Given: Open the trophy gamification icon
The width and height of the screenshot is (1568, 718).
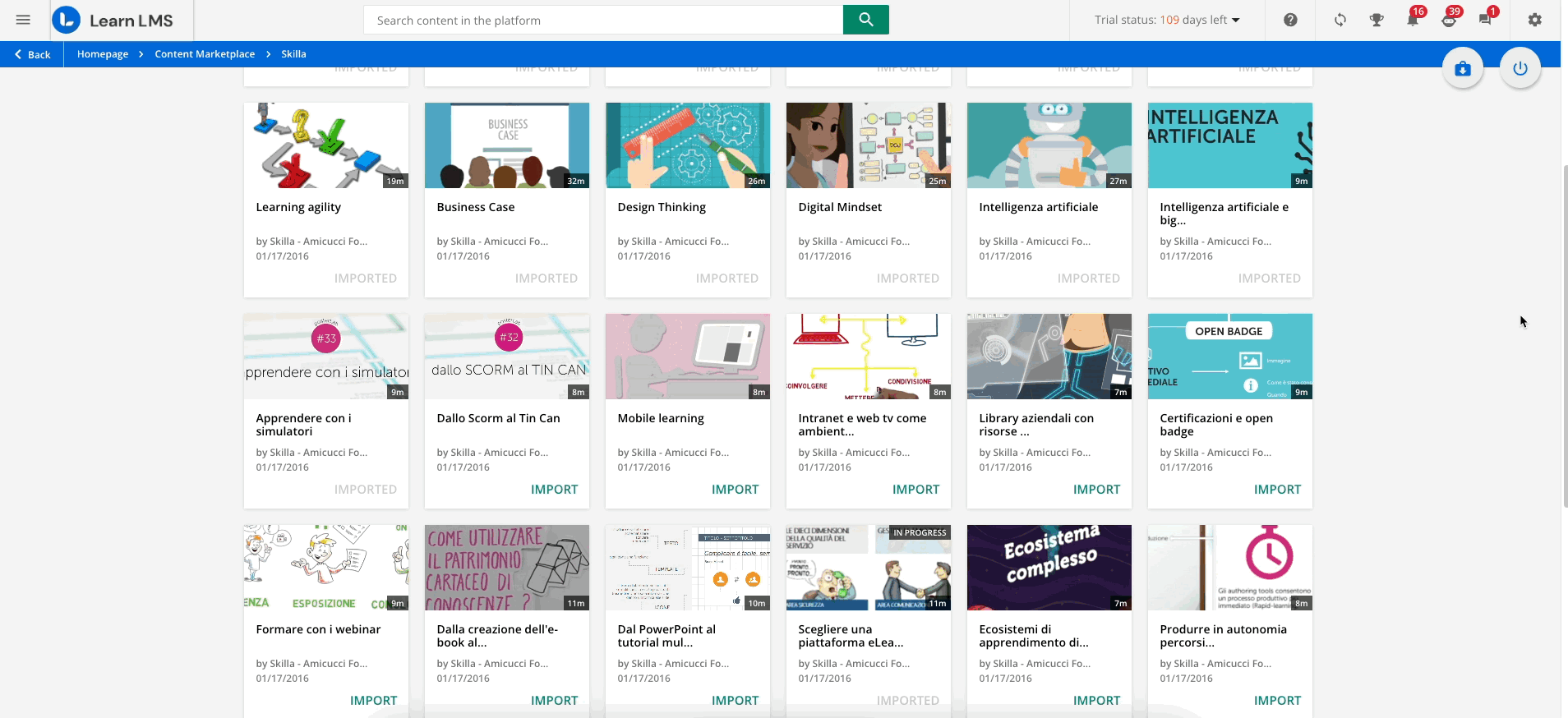Looking at the screenshot, I should 1377,20.
